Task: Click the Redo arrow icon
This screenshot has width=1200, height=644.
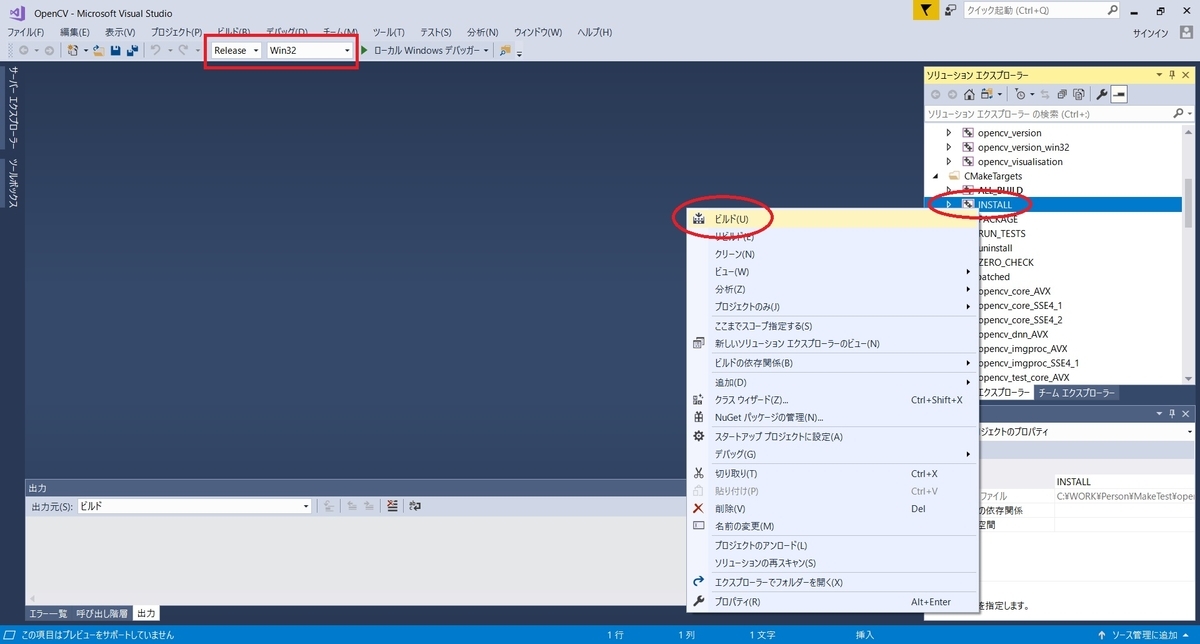Action: pyautogui.click(x=183, y=50)
